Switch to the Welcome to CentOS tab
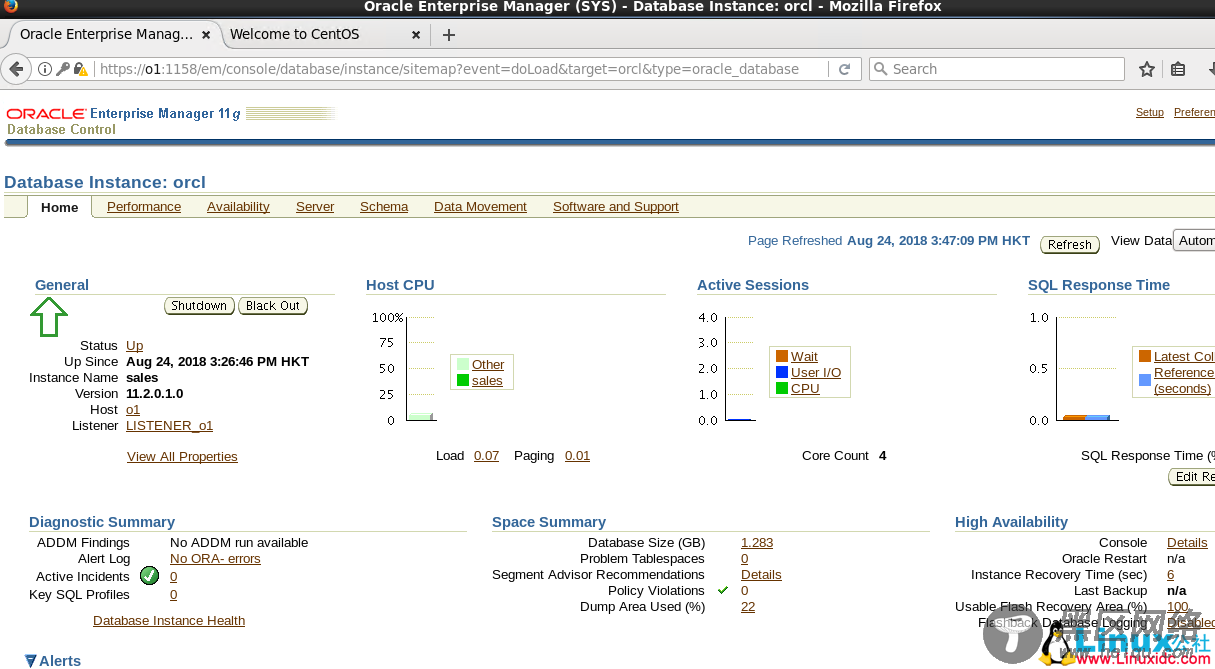Viewport: 1215px width, 669px height. coord(294,34)
